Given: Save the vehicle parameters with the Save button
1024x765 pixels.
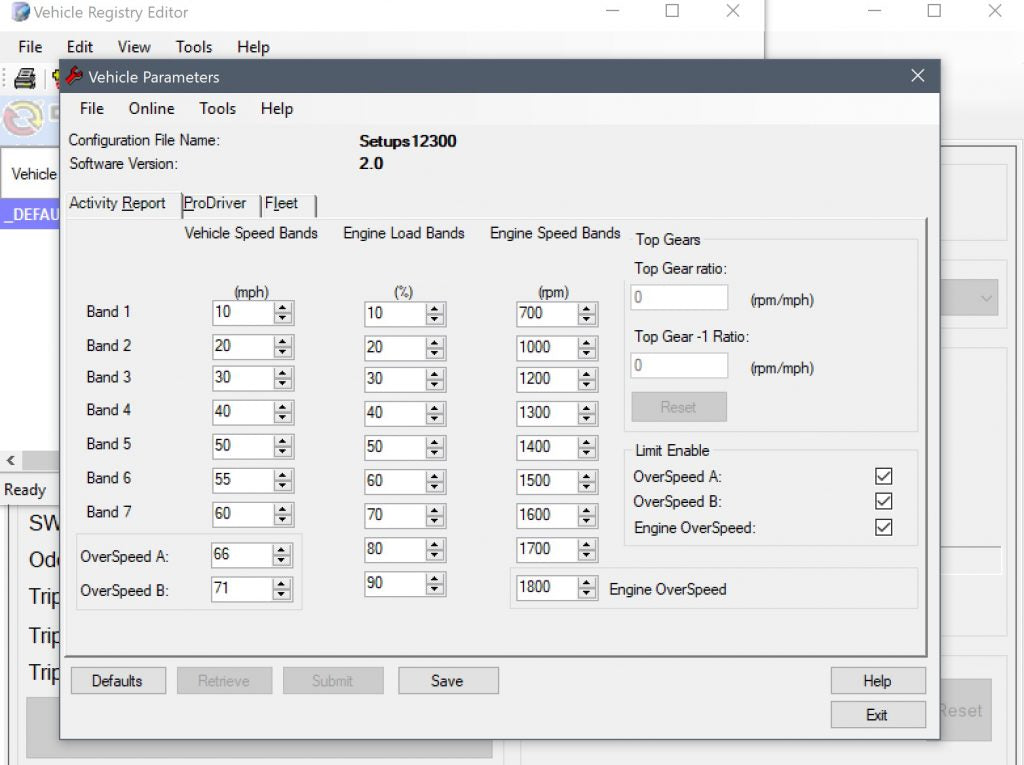Looking at the screenshot, I should click(x=448, y=680).
